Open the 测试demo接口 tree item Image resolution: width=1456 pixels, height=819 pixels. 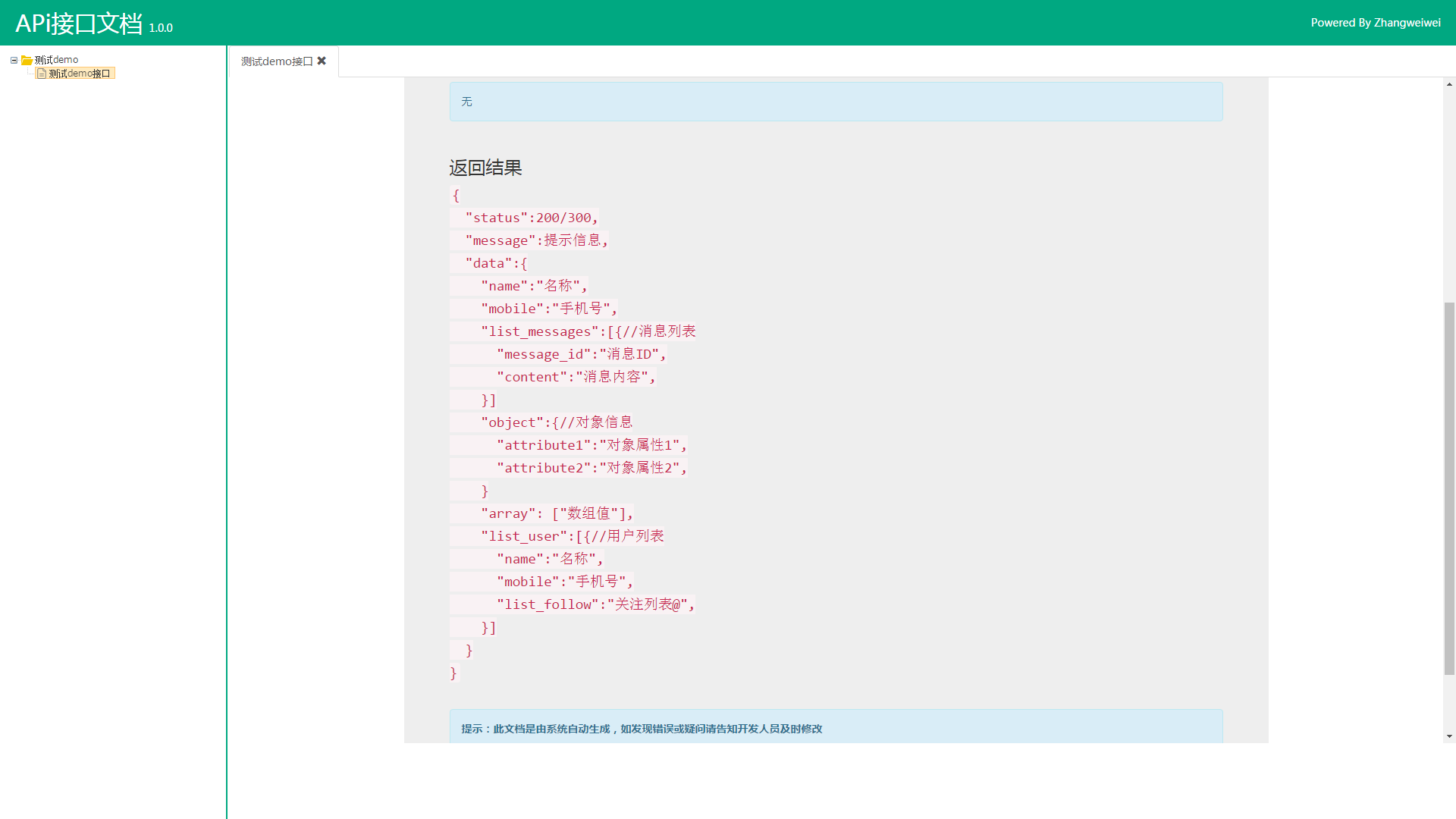click(x=80, y=74)
